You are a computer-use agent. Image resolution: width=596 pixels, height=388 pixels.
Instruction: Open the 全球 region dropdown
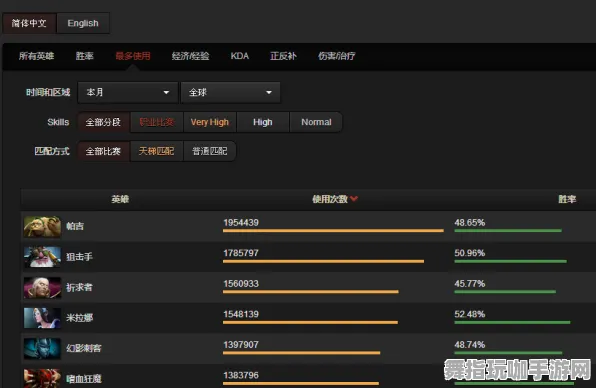[230, 92]
